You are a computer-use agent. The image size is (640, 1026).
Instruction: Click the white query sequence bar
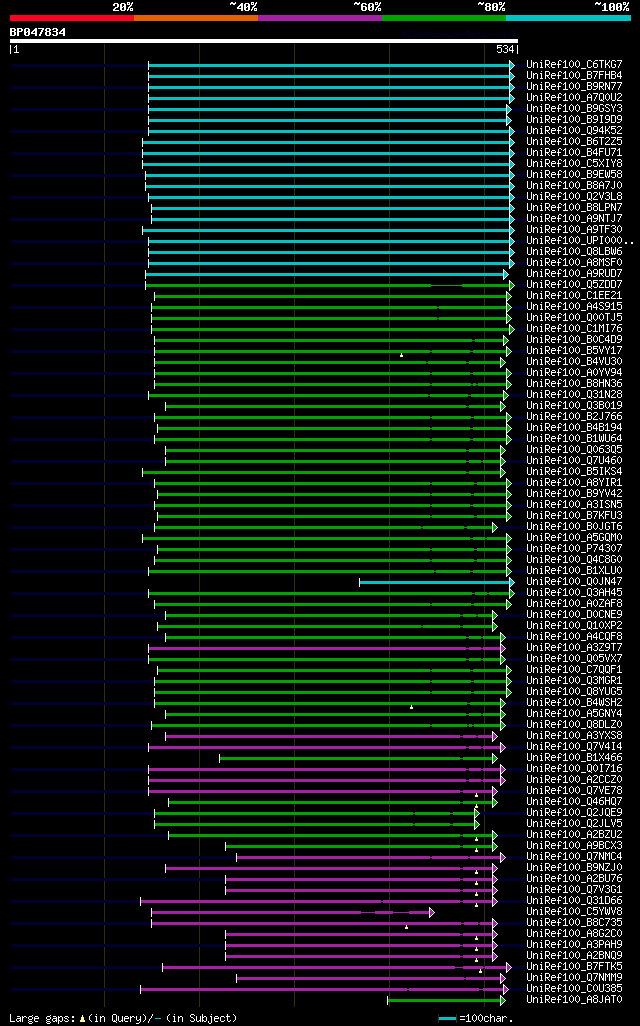coord(264,41)
